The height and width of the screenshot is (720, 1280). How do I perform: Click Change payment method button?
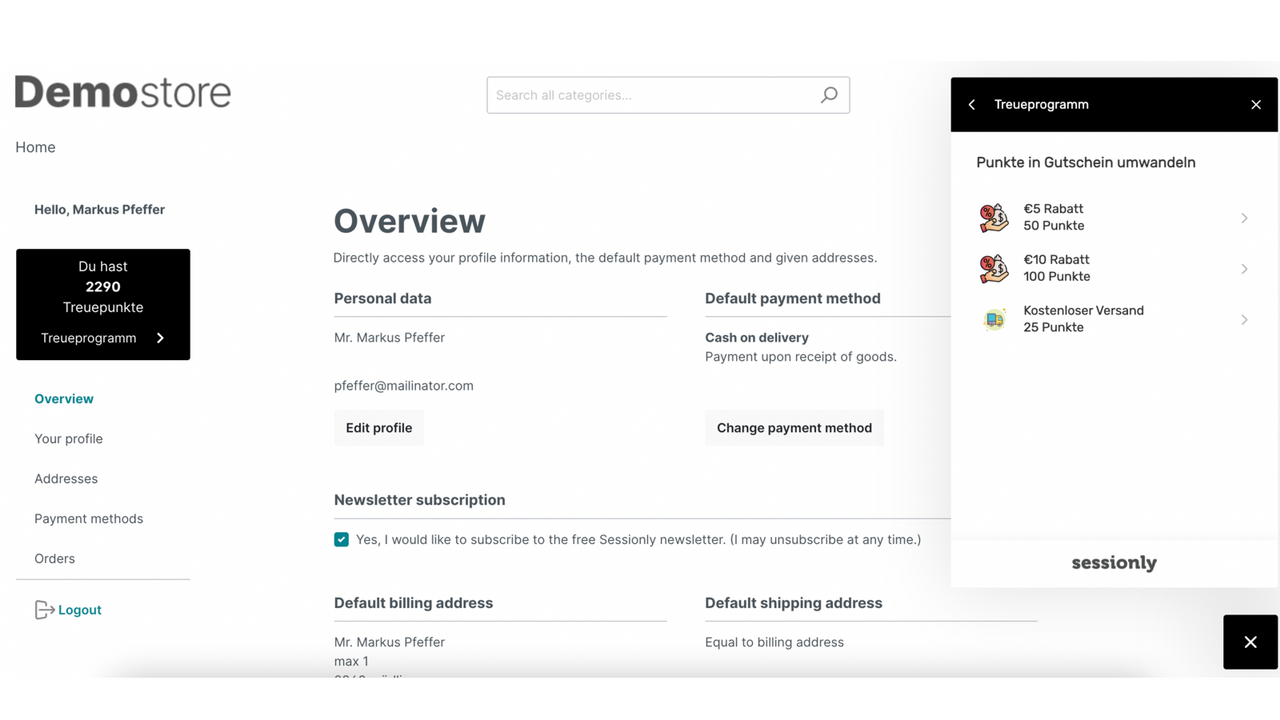(794, 428)
